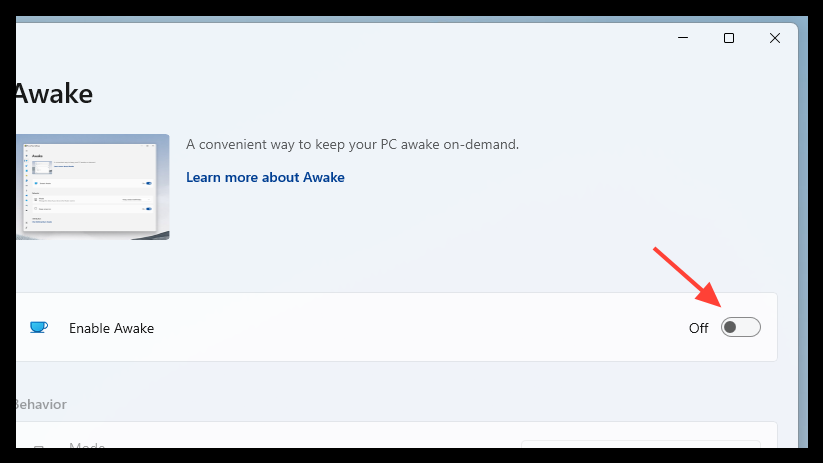823x463 pixels.
Task: Click the Awake coffee cup icon
Action: [x=39, y=328]
